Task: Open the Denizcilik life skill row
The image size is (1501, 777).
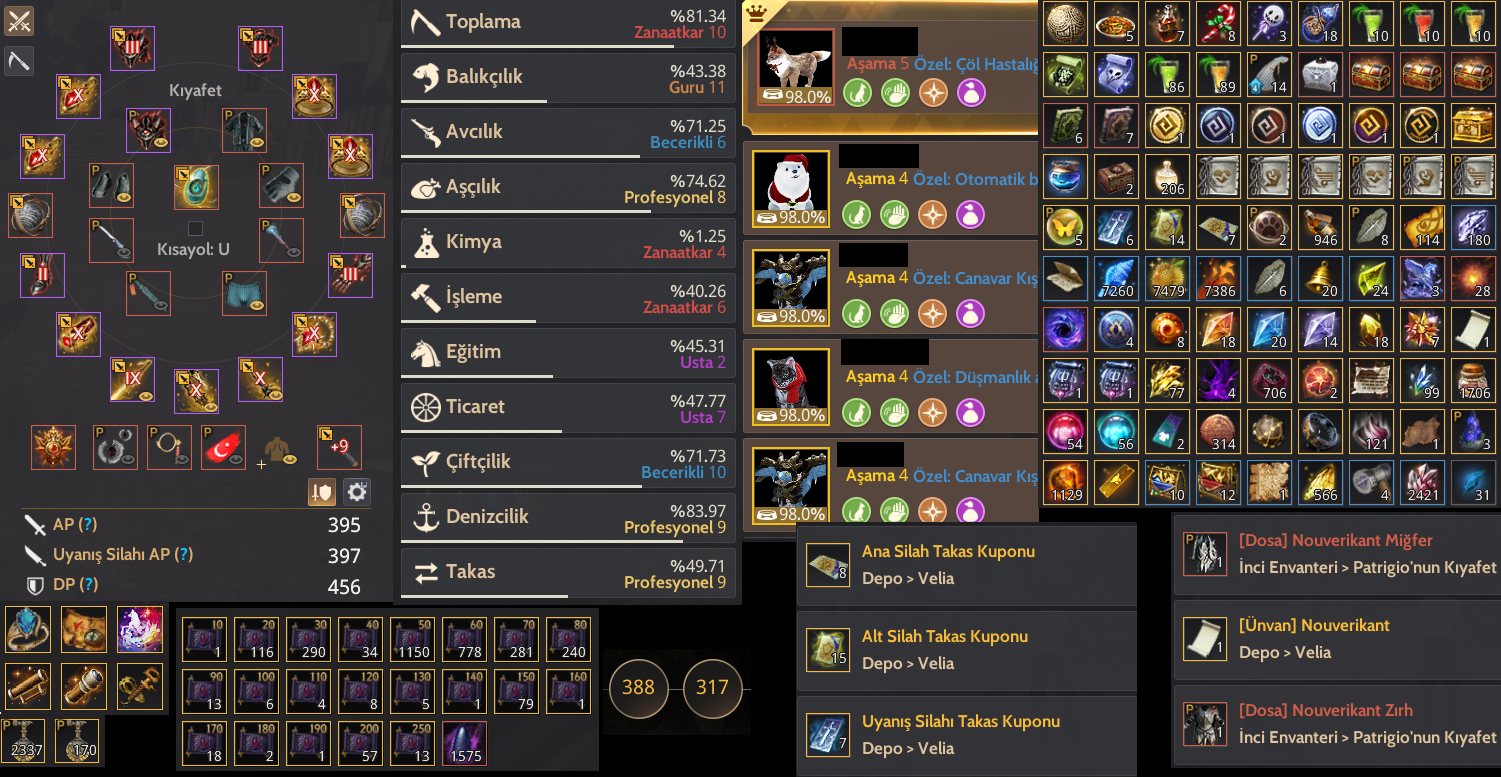Action: click(x=568, y=517)
